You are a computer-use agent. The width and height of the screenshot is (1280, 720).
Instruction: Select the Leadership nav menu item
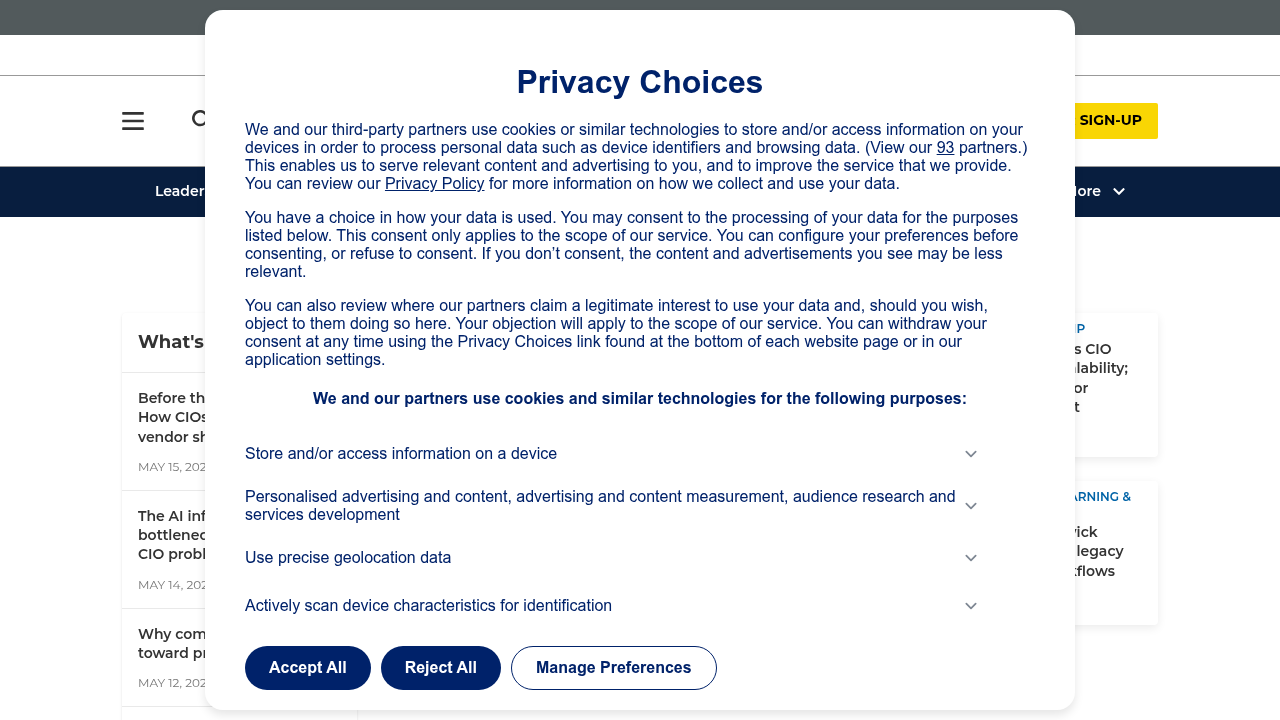pyautogui.click(x=180, y=191)
